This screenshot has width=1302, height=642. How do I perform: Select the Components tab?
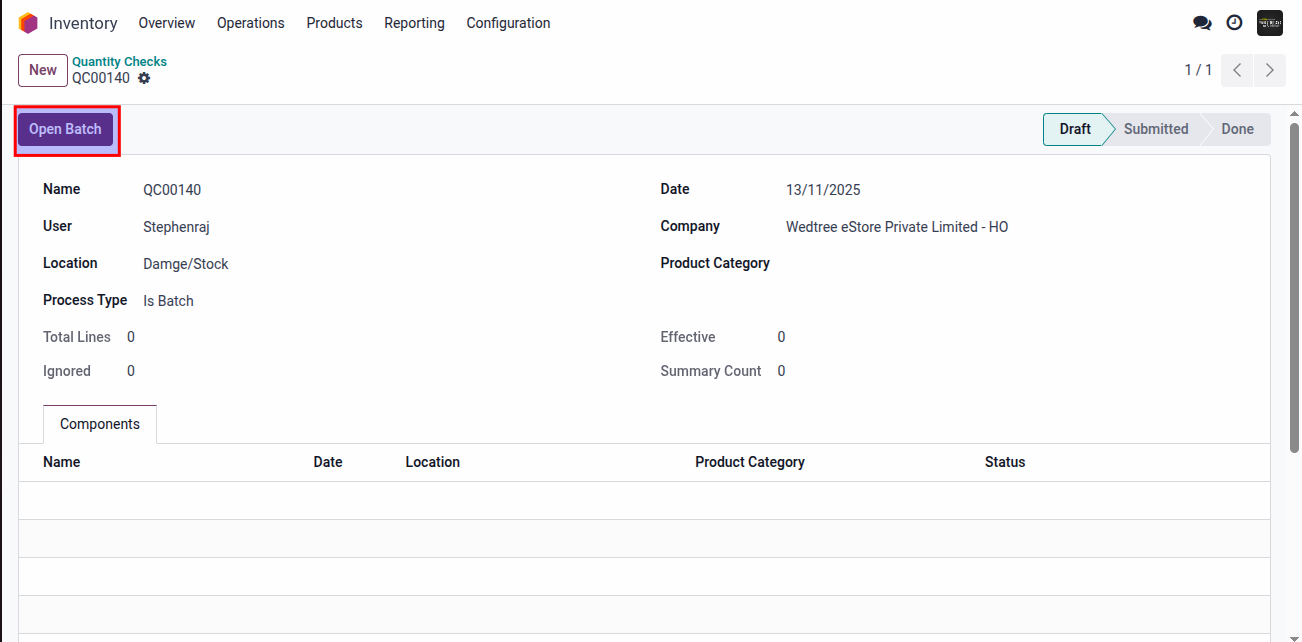(x=100, y=424)
